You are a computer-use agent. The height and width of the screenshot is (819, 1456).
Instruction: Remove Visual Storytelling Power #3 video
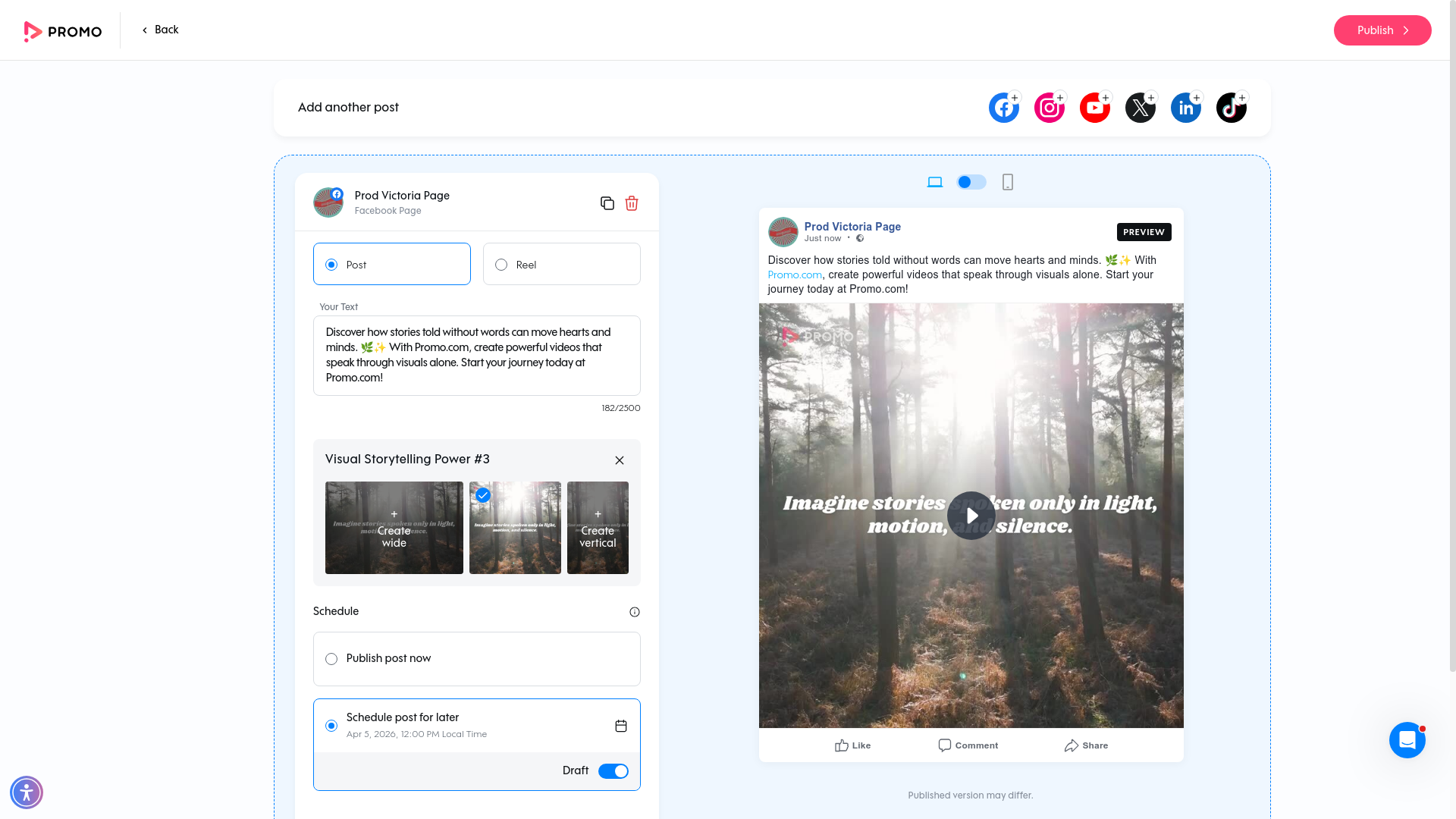pos(620,460)
